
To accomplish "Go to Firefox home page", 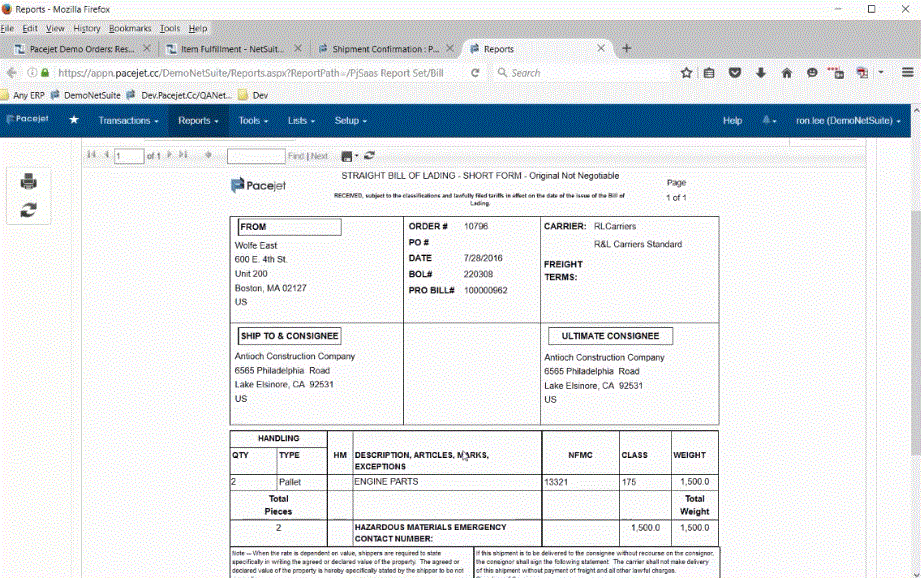I will (786, 73).
